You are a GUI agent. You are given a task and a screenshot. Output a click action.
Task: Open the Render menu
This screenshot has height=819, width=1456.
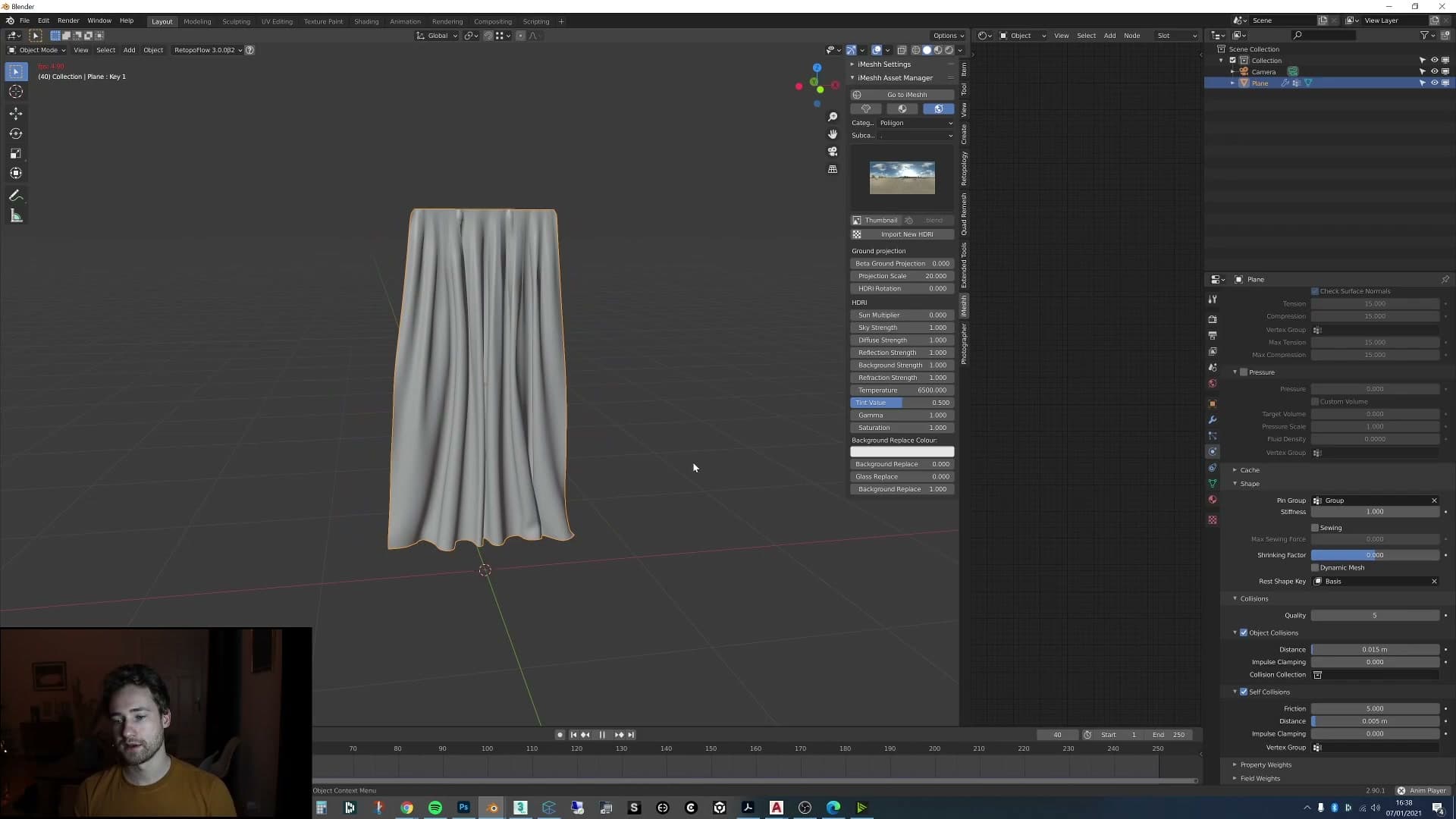point(68,21)
